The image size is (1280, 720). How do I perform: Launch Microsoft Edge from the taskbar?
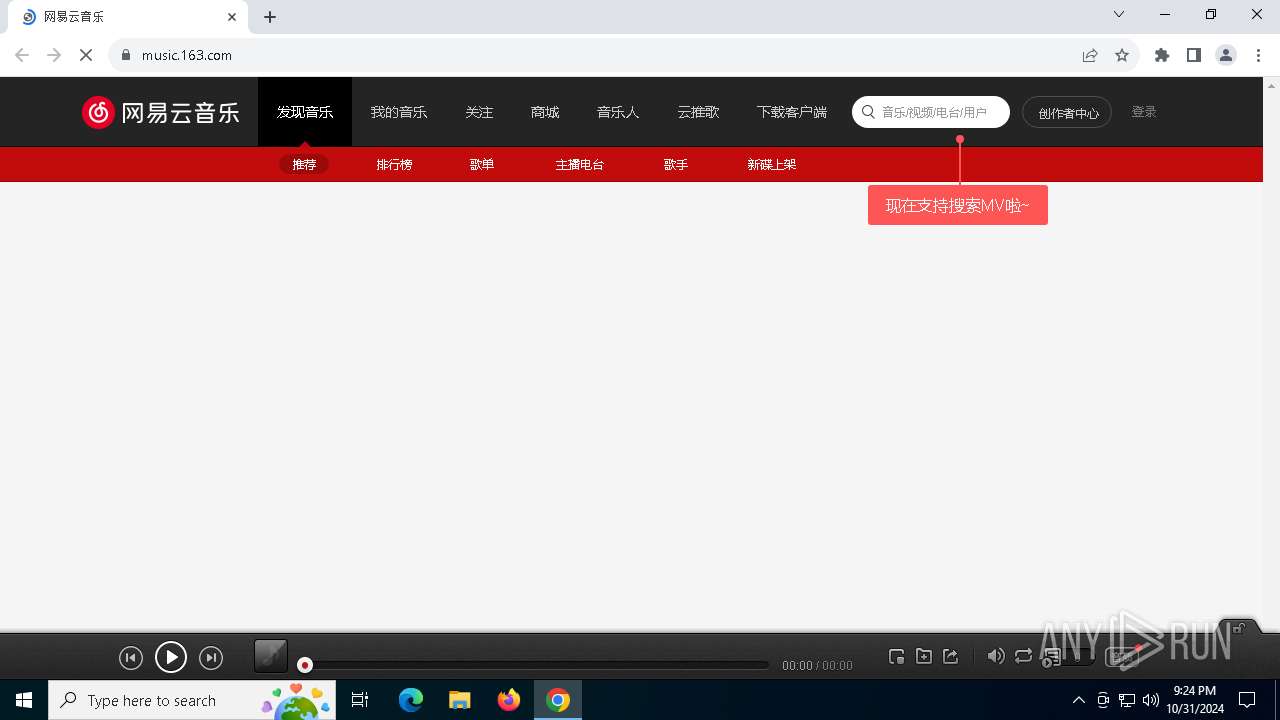click(411, 700)
